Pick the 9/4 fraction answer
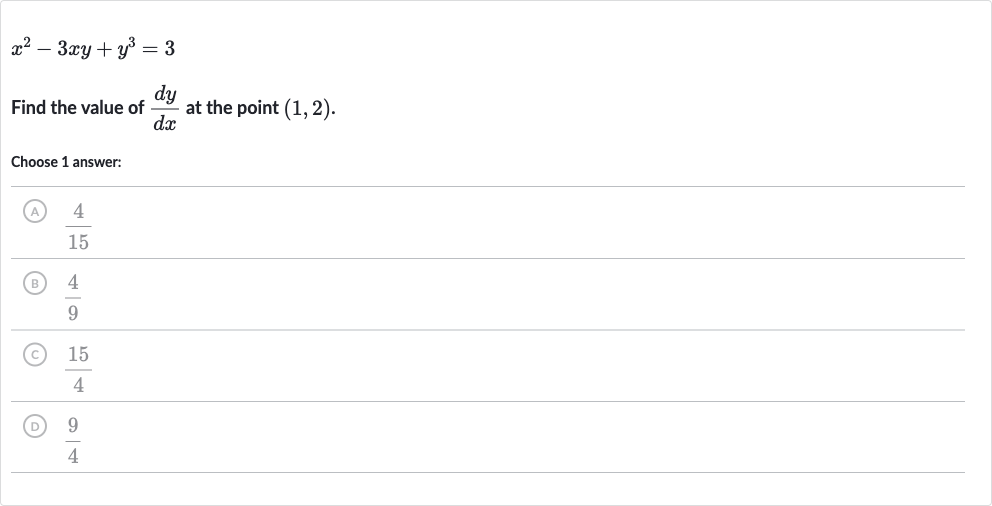The image size is (992, 506). tap(73, 440)
